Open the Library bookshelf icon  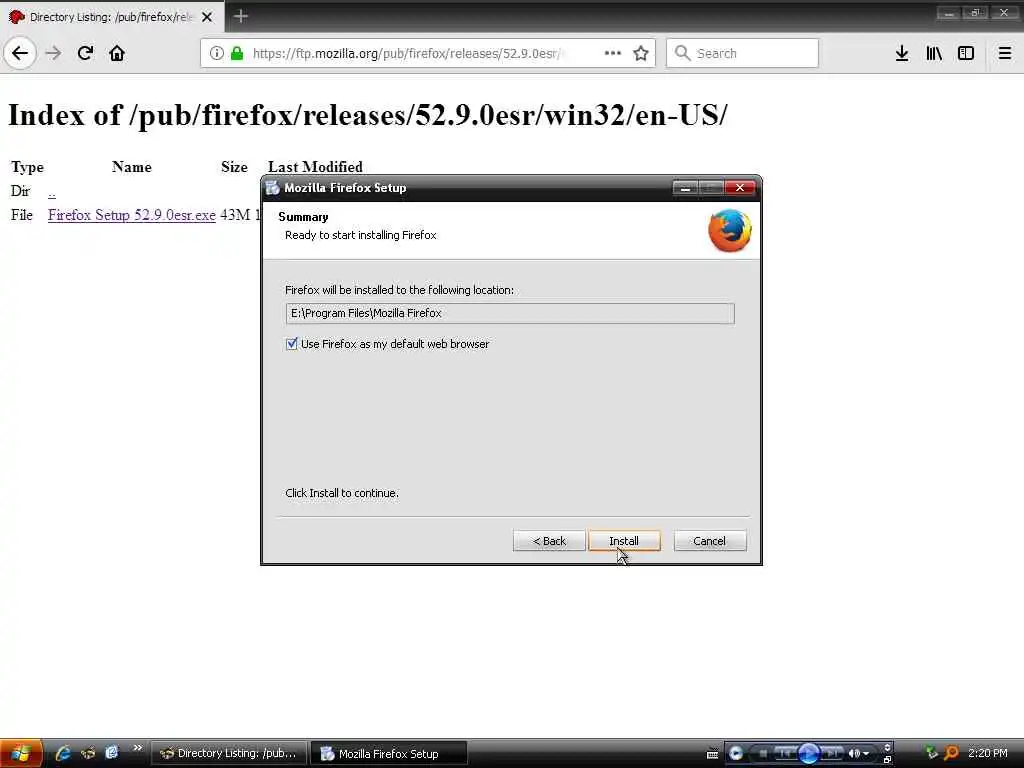pyautogui.click(x=934, y=53)
